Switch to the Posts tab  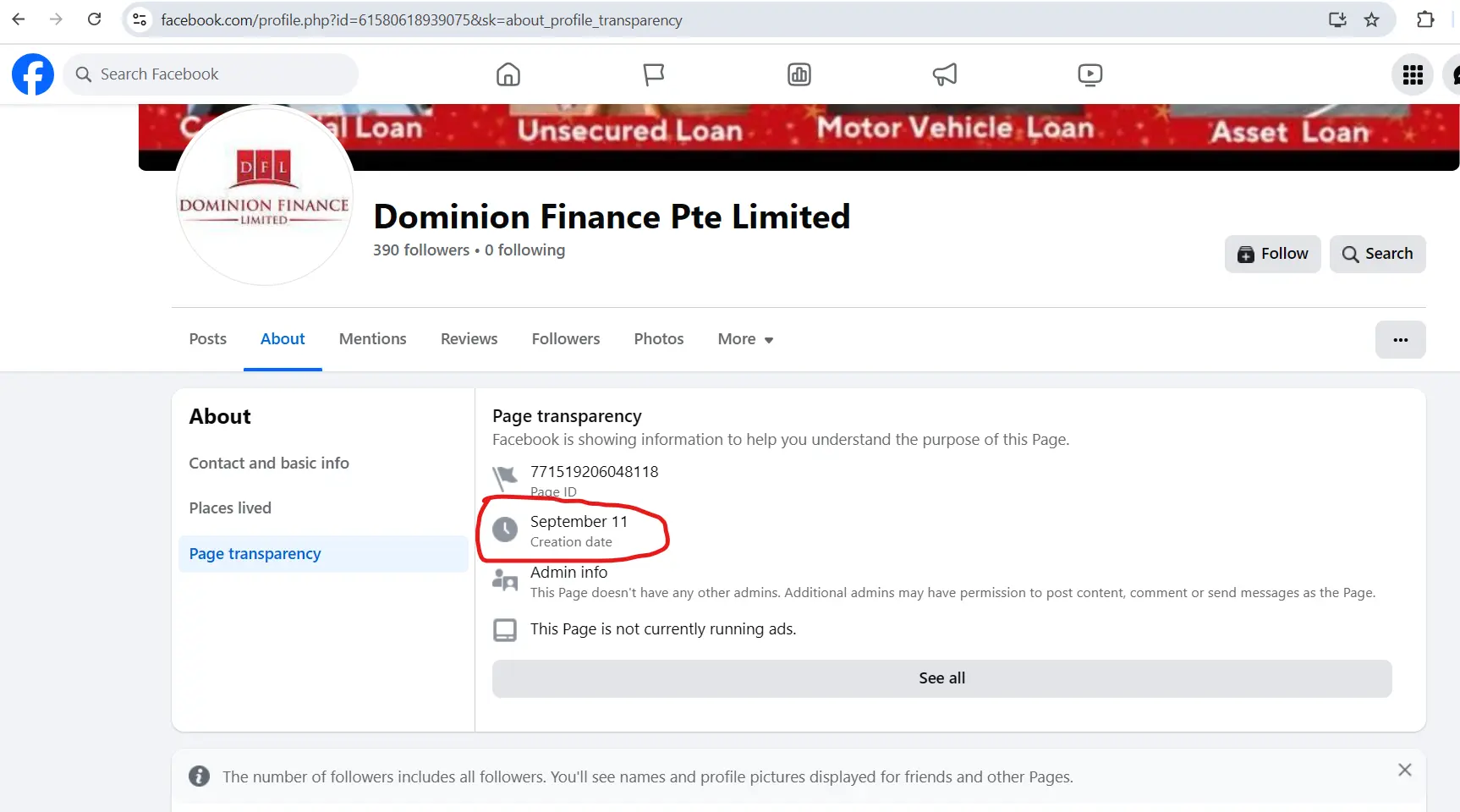pyautogui.click(x=207, y=339)
